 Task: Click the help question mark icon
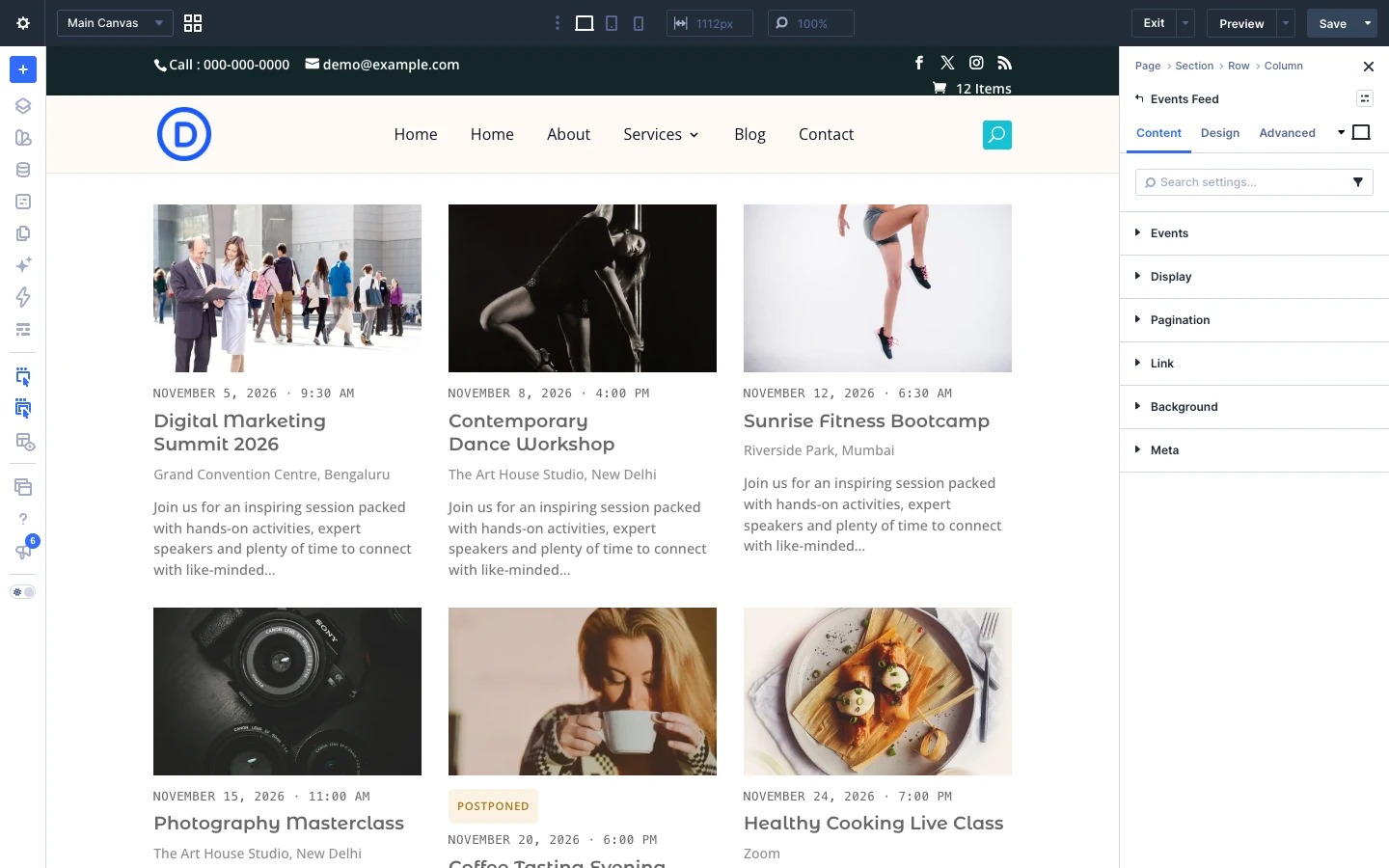click(23, 519)
